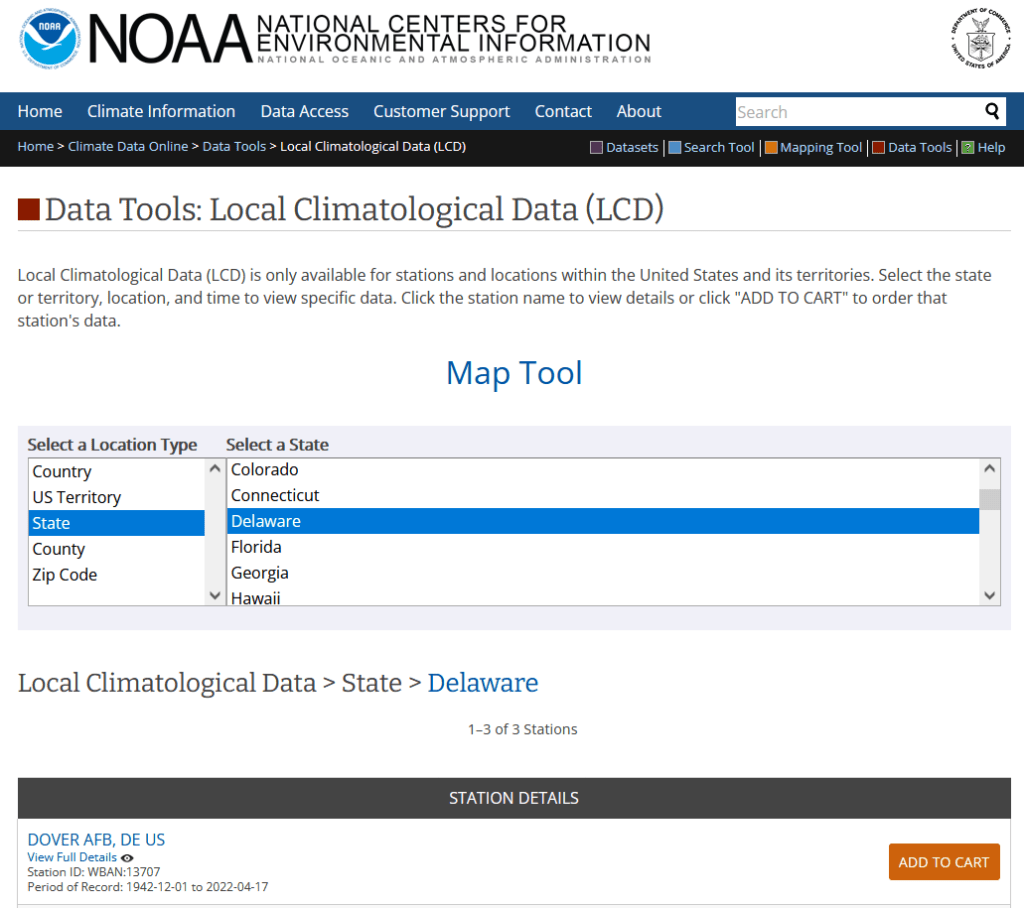Open the Data Access menu

click(x=304, y=111)
